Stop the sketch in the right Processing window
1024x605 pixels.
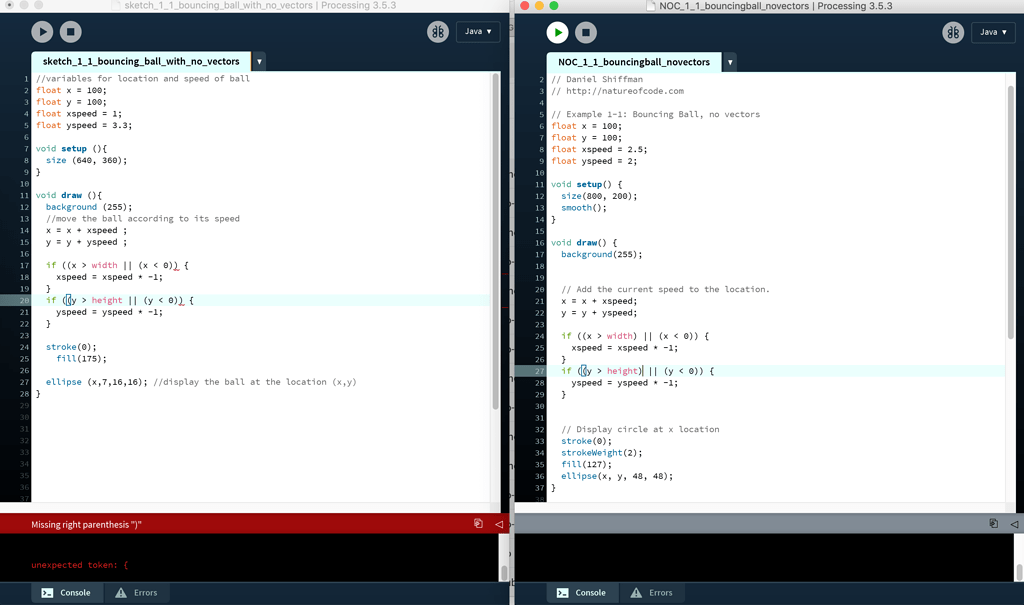click(x=585, y=32)
